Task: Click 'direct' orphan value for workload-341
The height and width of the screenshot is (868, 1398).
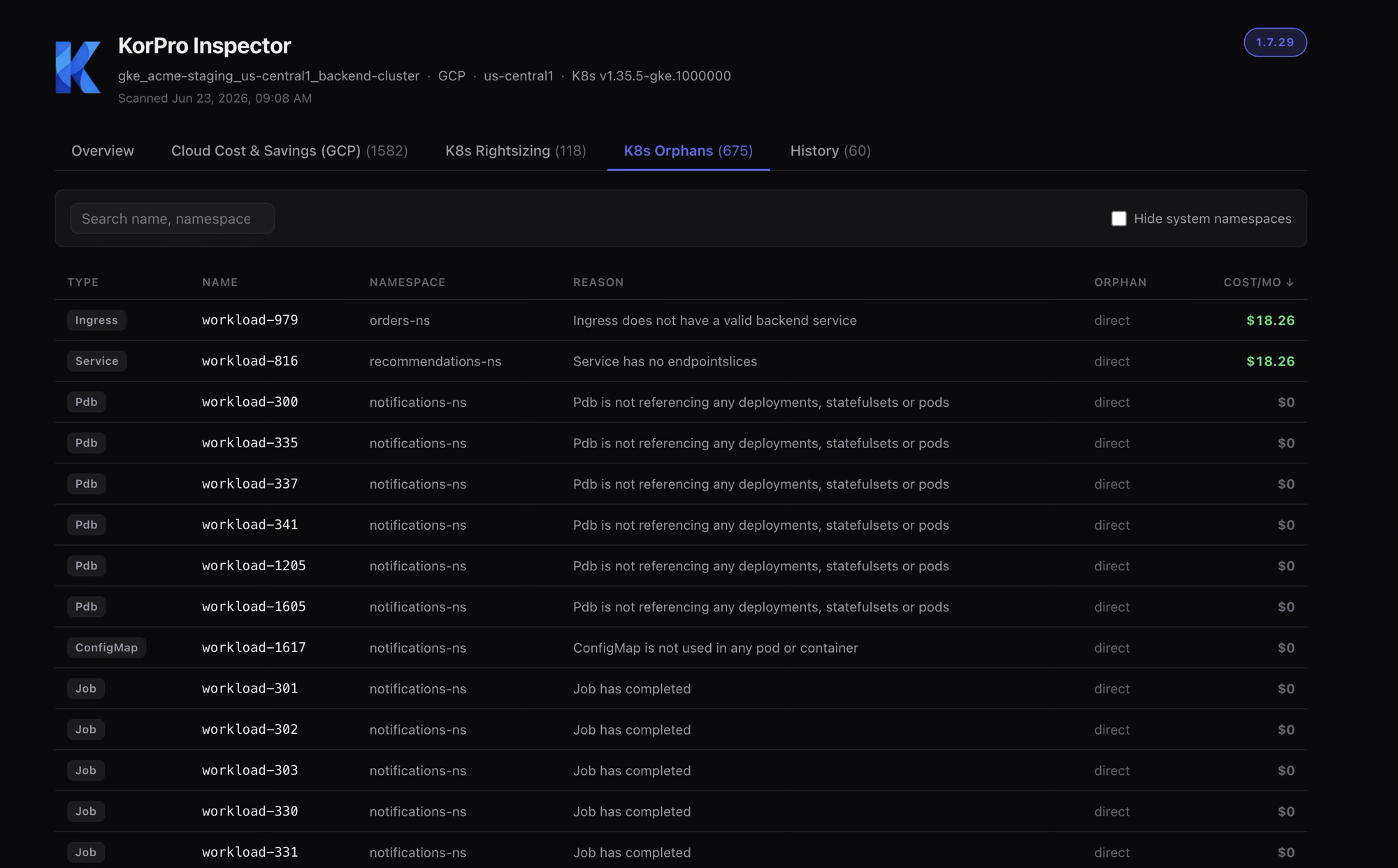Action: click(x=1112, y=525)
